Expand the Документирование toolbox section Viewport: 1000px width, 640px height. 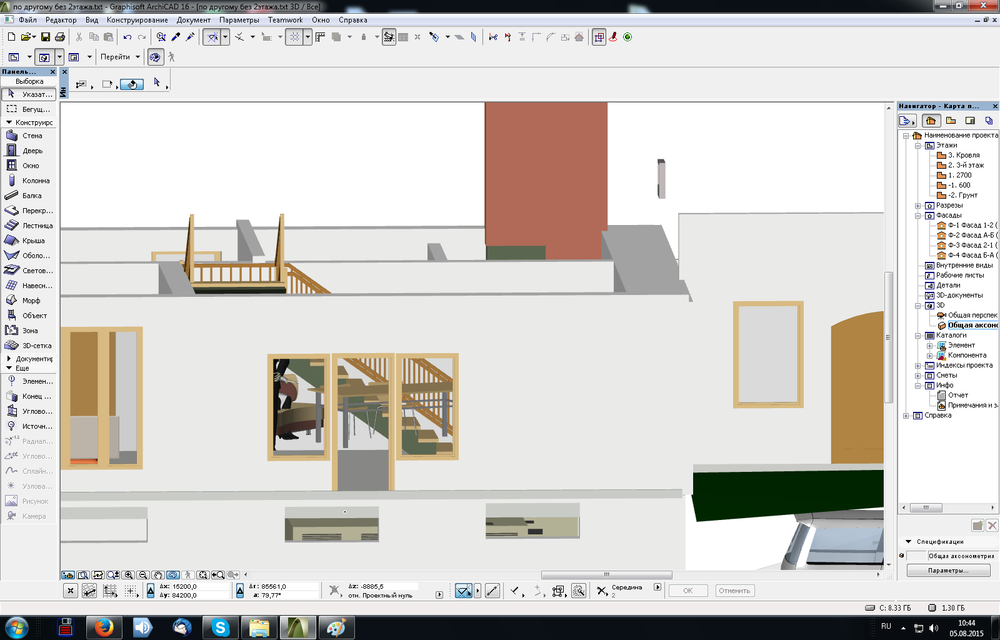(x=10, y=358)
